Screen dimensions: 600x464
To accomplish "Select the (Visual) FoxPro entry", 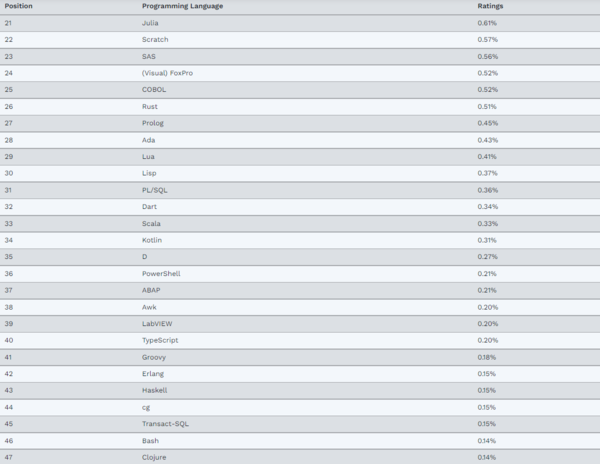I will (x=169, y=73).
